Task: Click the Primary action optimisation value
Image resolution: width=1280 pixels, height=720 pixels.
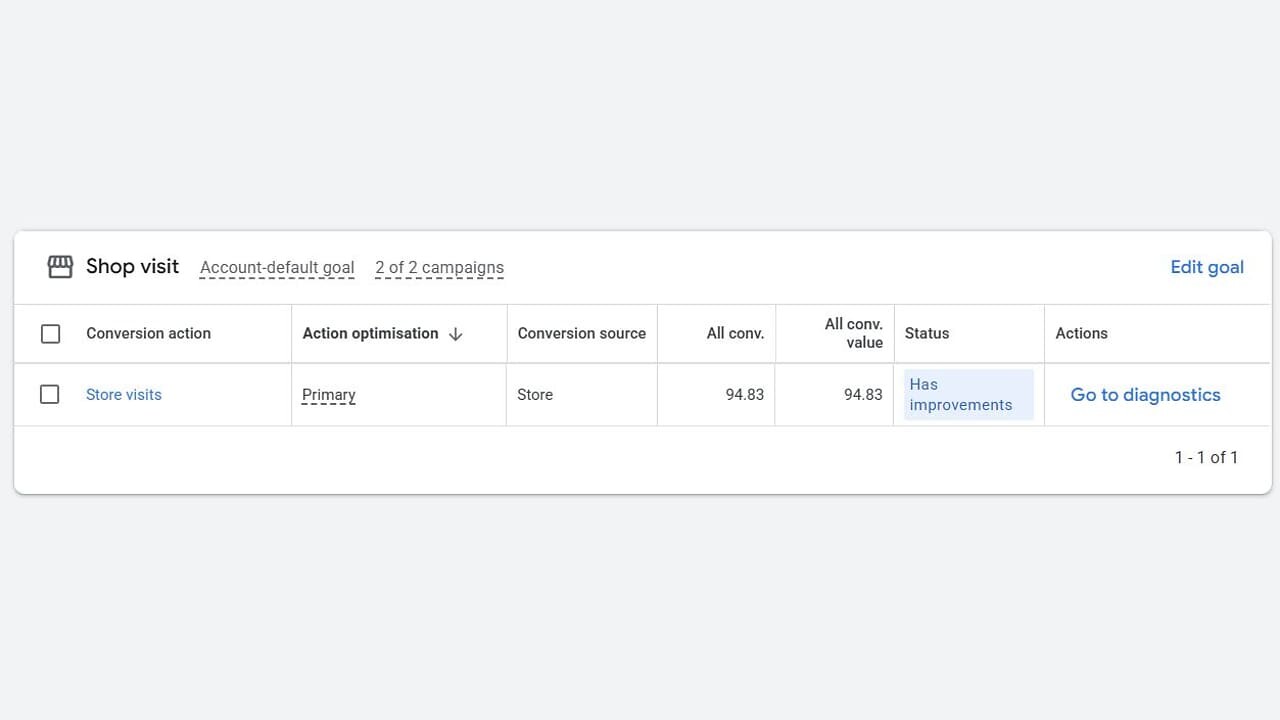Action: tap(329, 395)
